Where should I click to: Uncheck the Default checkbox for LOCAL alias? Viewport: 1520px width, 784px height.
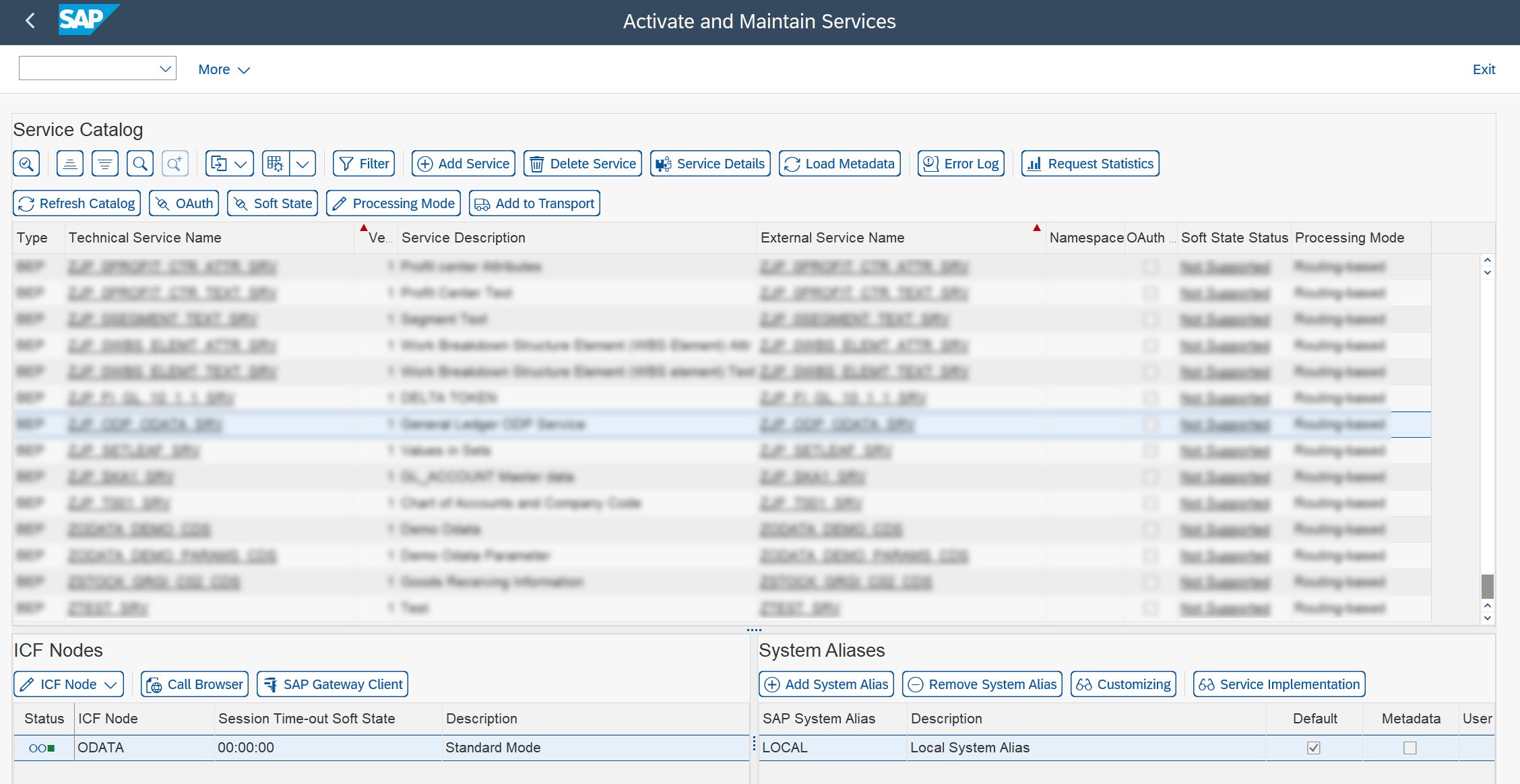point(1312,748)
